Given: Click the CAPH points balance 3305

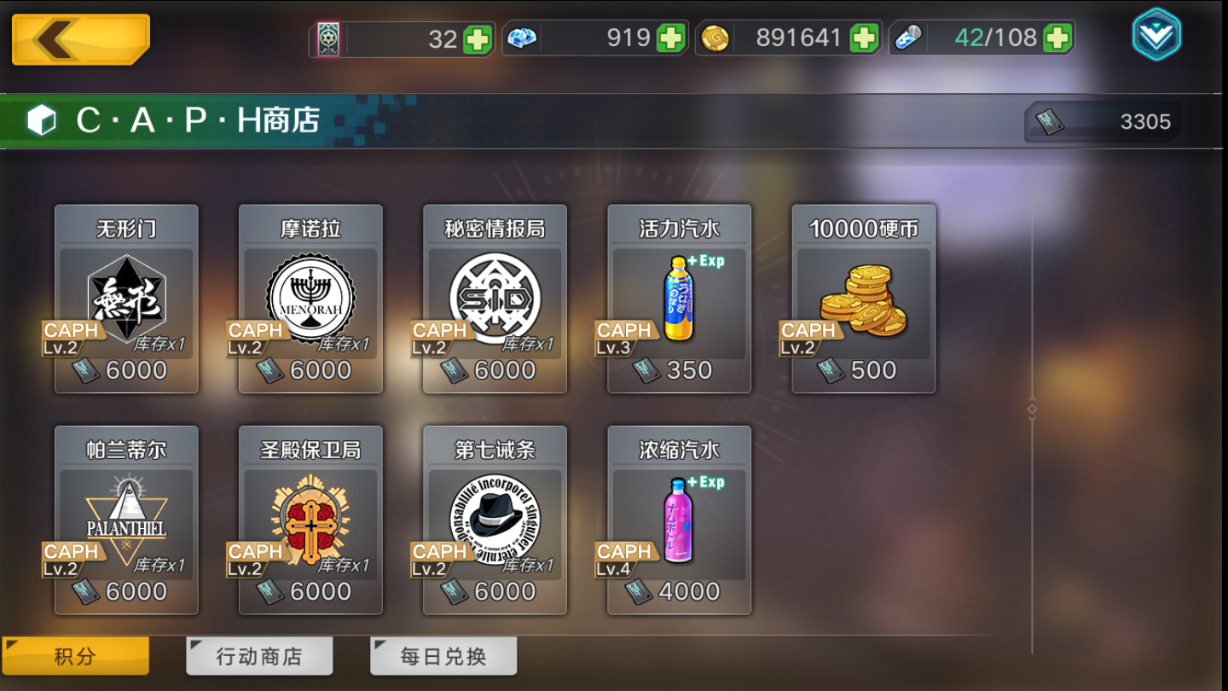Looking at the screenshot, I should point(1103,122).
